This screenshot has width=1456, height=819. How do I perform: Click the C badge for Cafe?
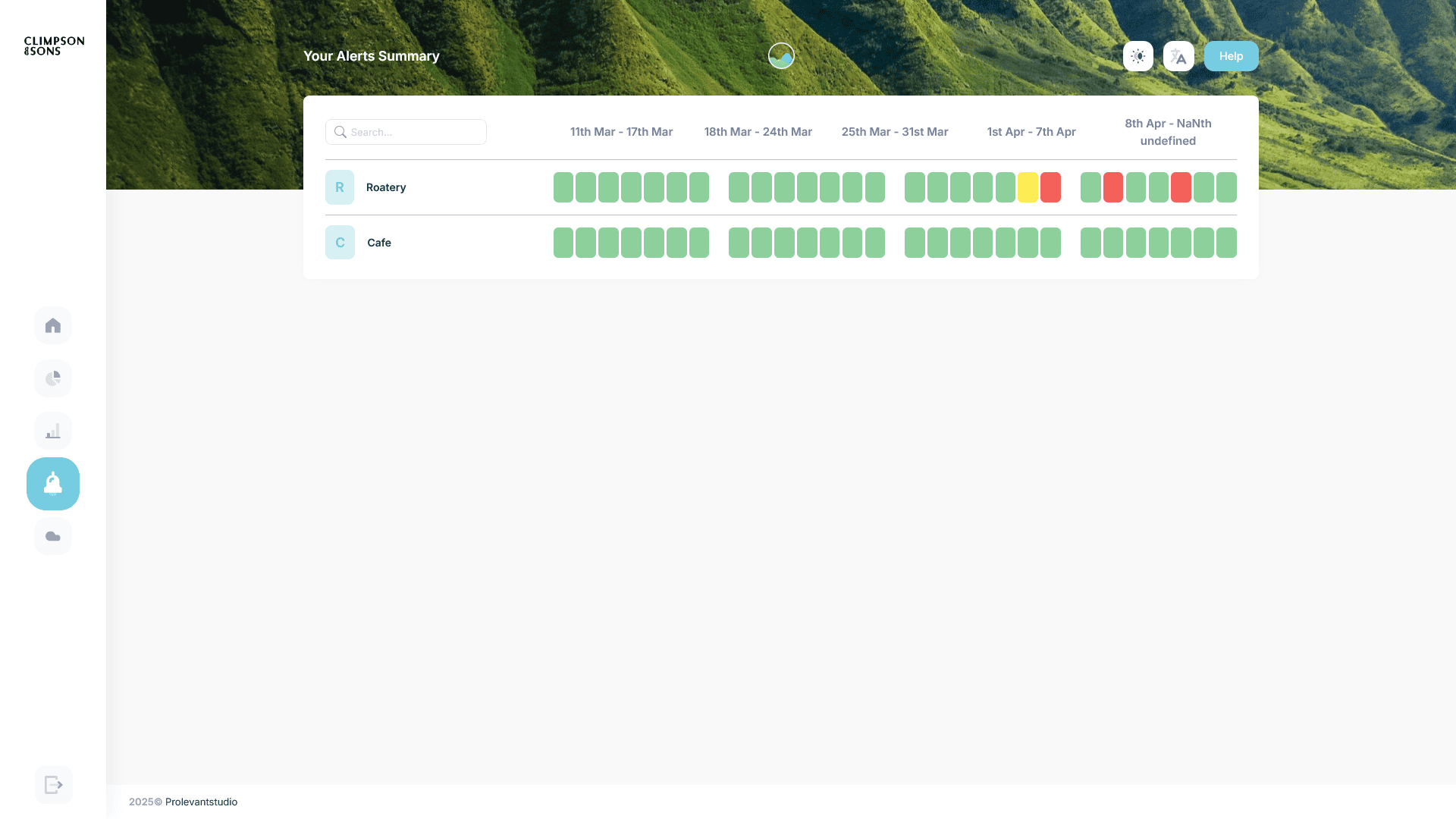340,243
